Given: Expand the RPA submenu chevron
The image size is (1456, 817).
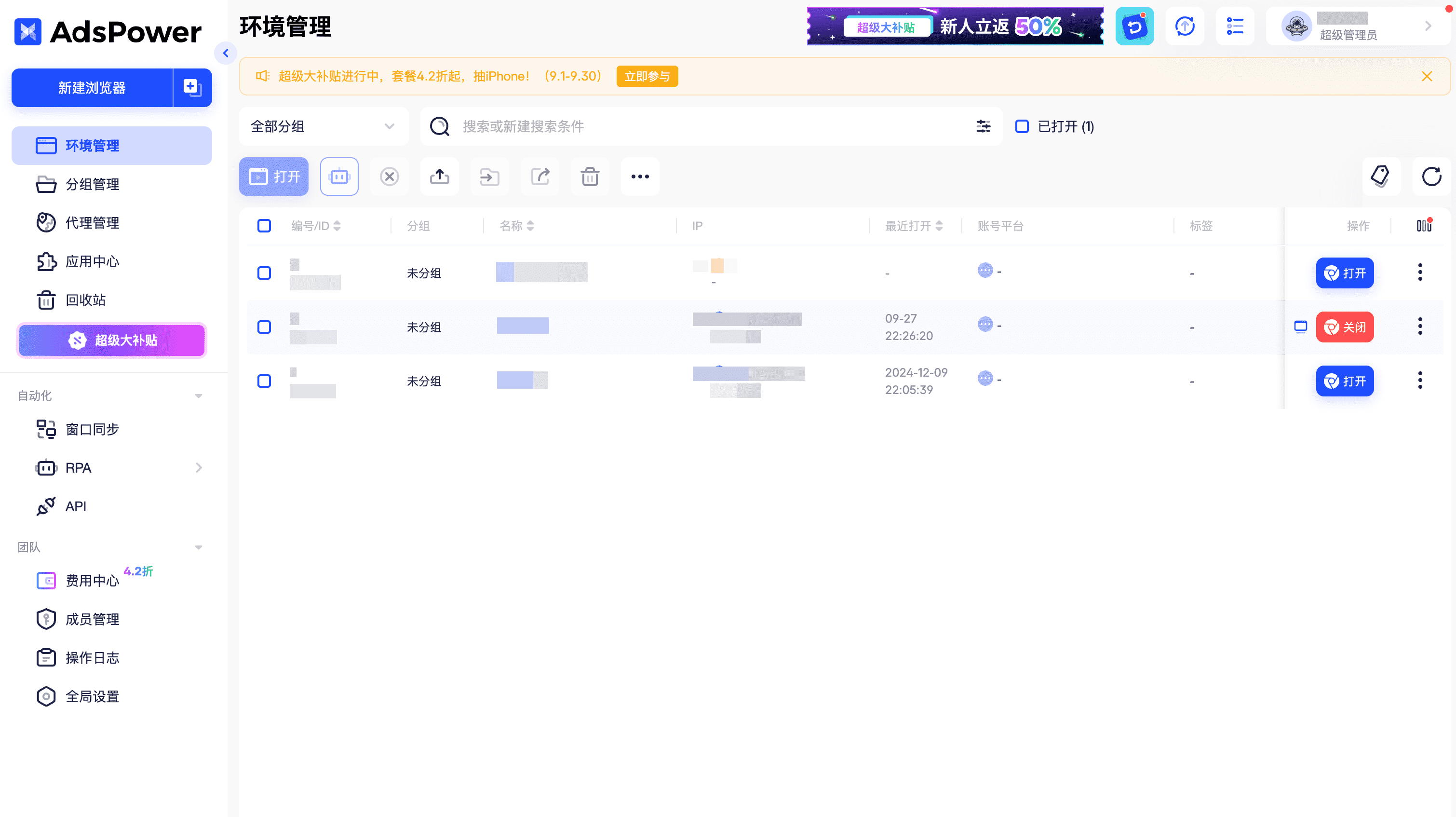Looking at the screenshot, I should 198,468.
